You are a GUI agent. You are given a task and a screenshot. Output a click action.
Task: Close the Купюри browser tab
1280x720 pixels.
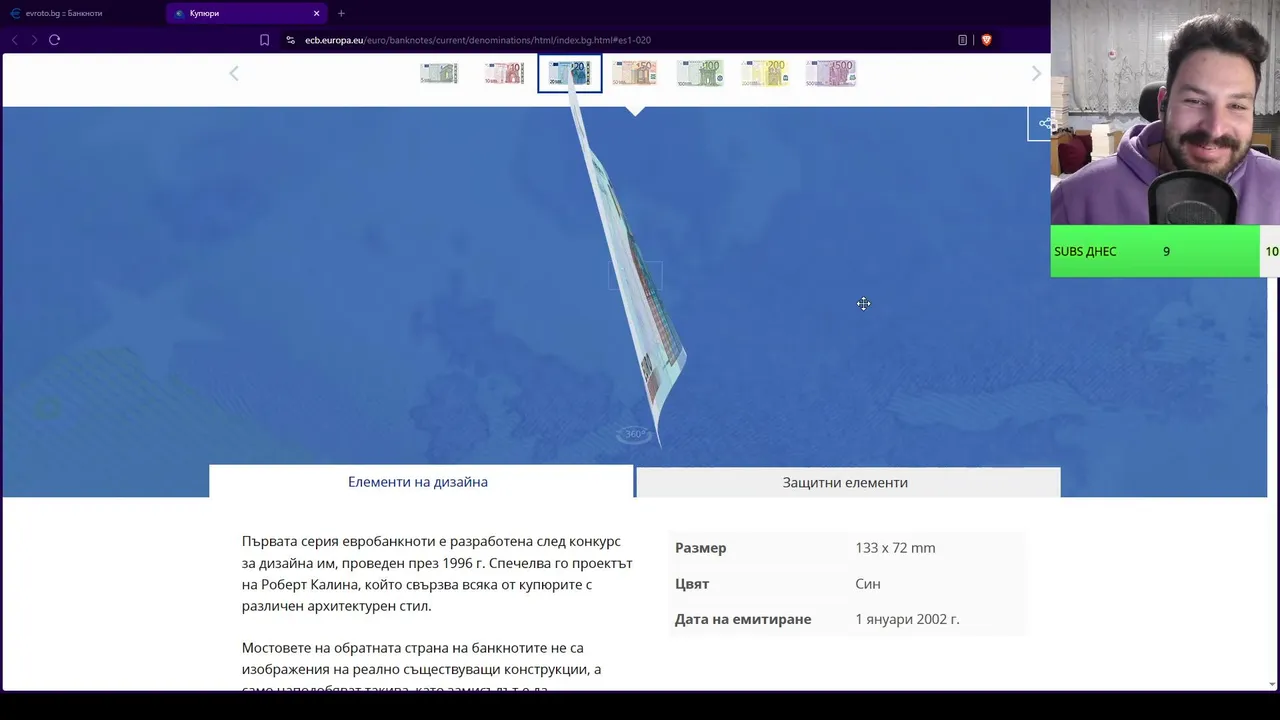(316, 13)
